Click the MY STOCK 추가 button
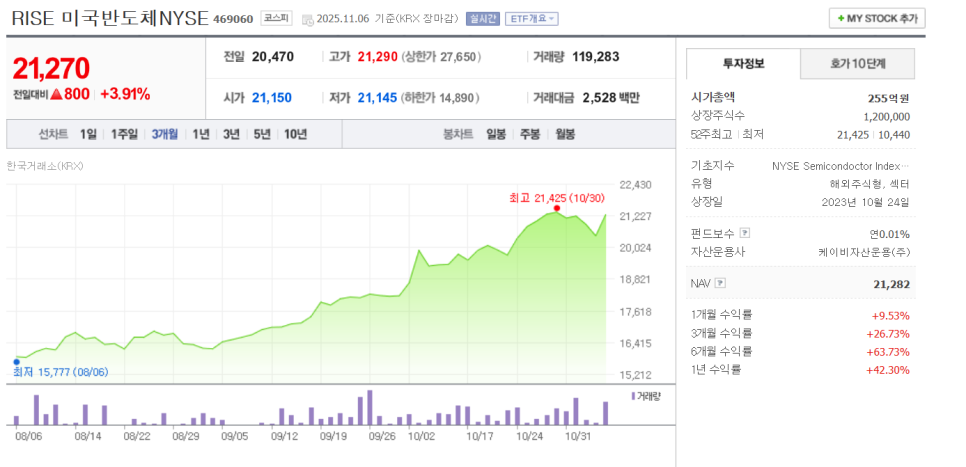Viewport: 966px width, 467px height. click(x=877, y=19)
